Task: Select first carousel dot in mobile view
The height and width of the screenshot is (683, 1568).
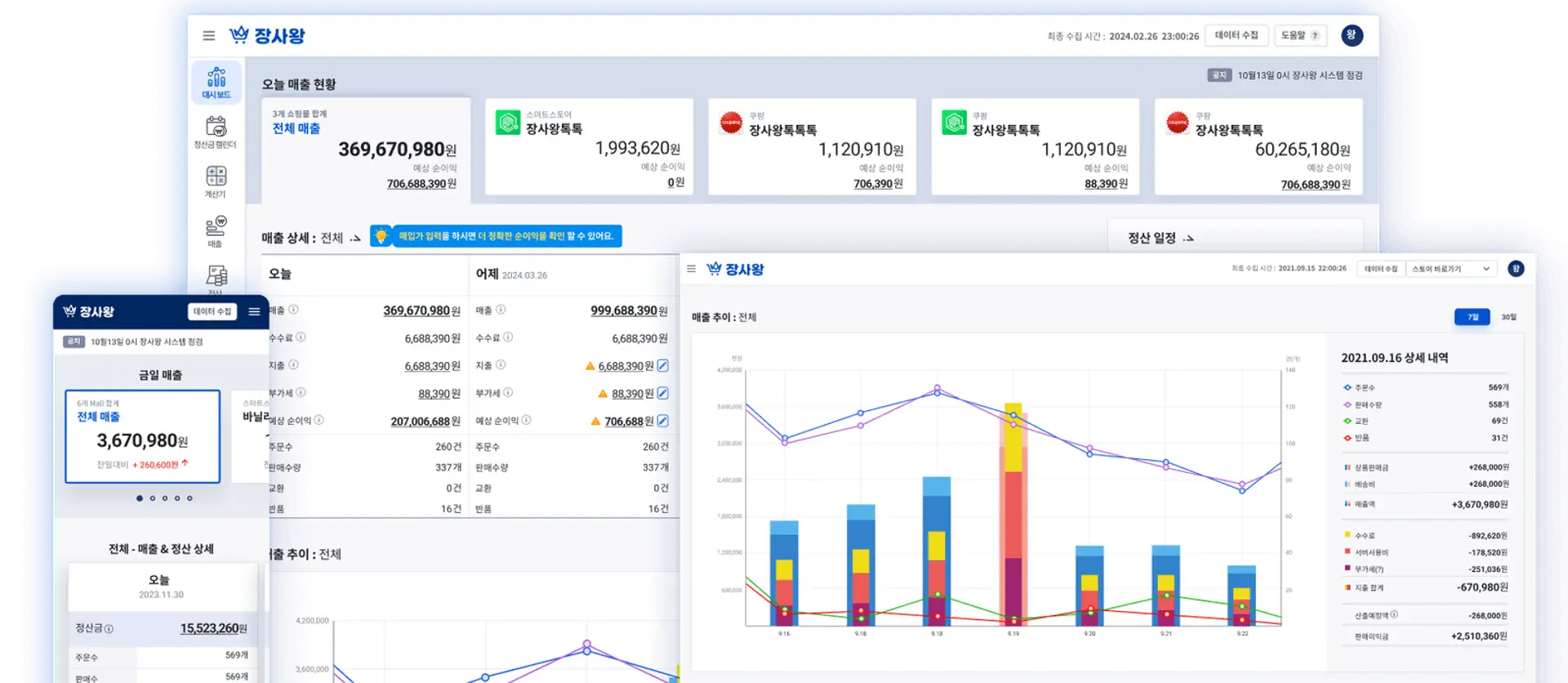Action: 140,498
